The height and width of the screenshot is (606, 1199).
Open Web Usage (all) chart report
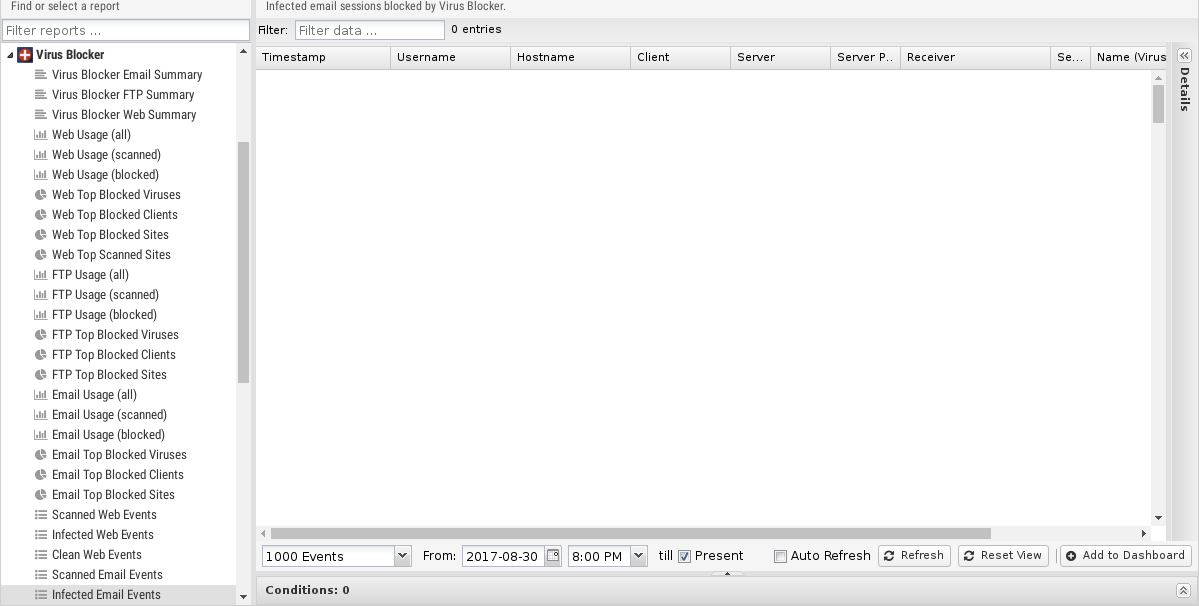point(91,135)
